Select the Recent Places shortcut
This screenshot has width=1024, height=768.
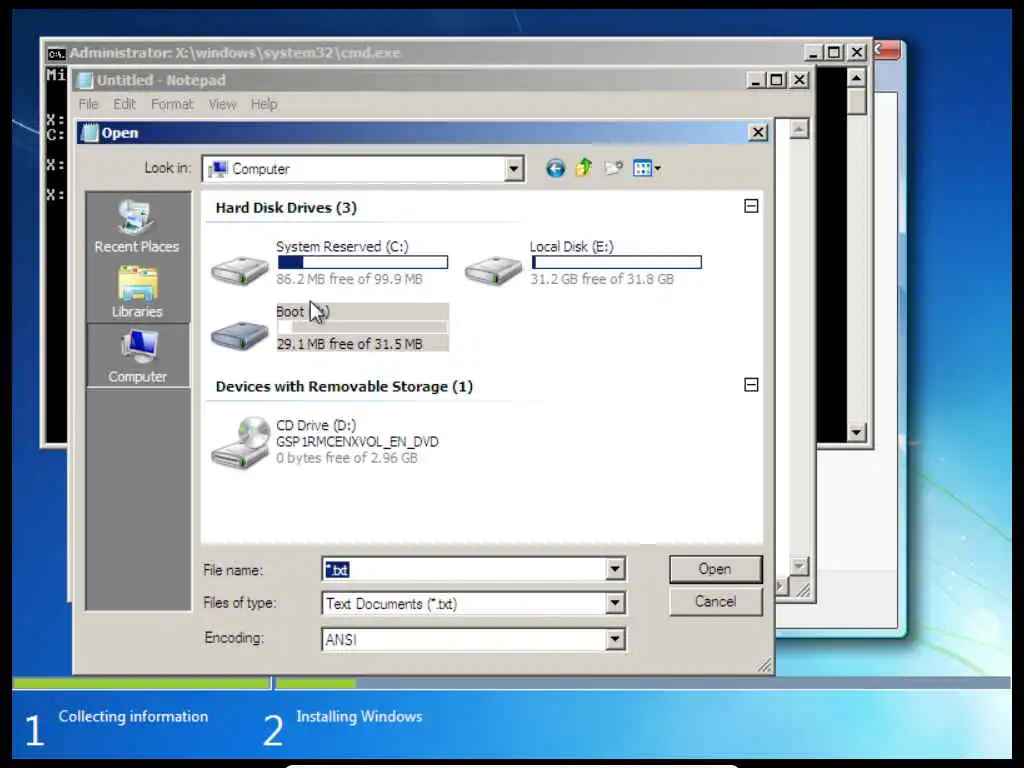click(136, 226)
